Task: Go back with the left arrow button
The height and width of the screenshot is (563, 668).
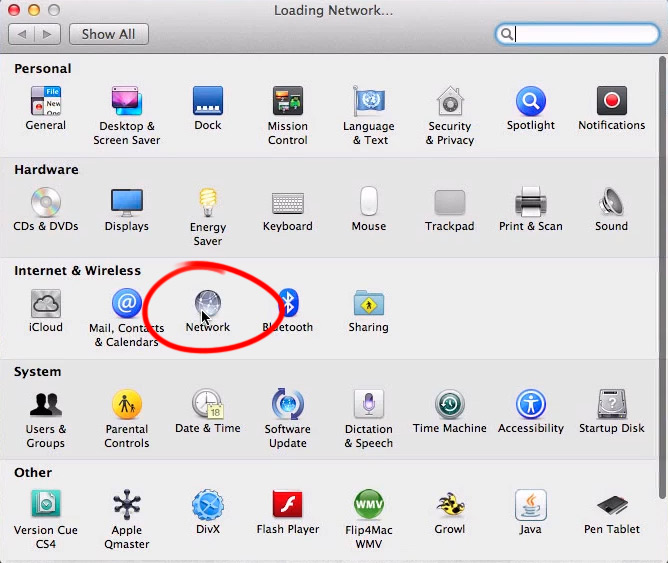Action: [x=21, y=34]
